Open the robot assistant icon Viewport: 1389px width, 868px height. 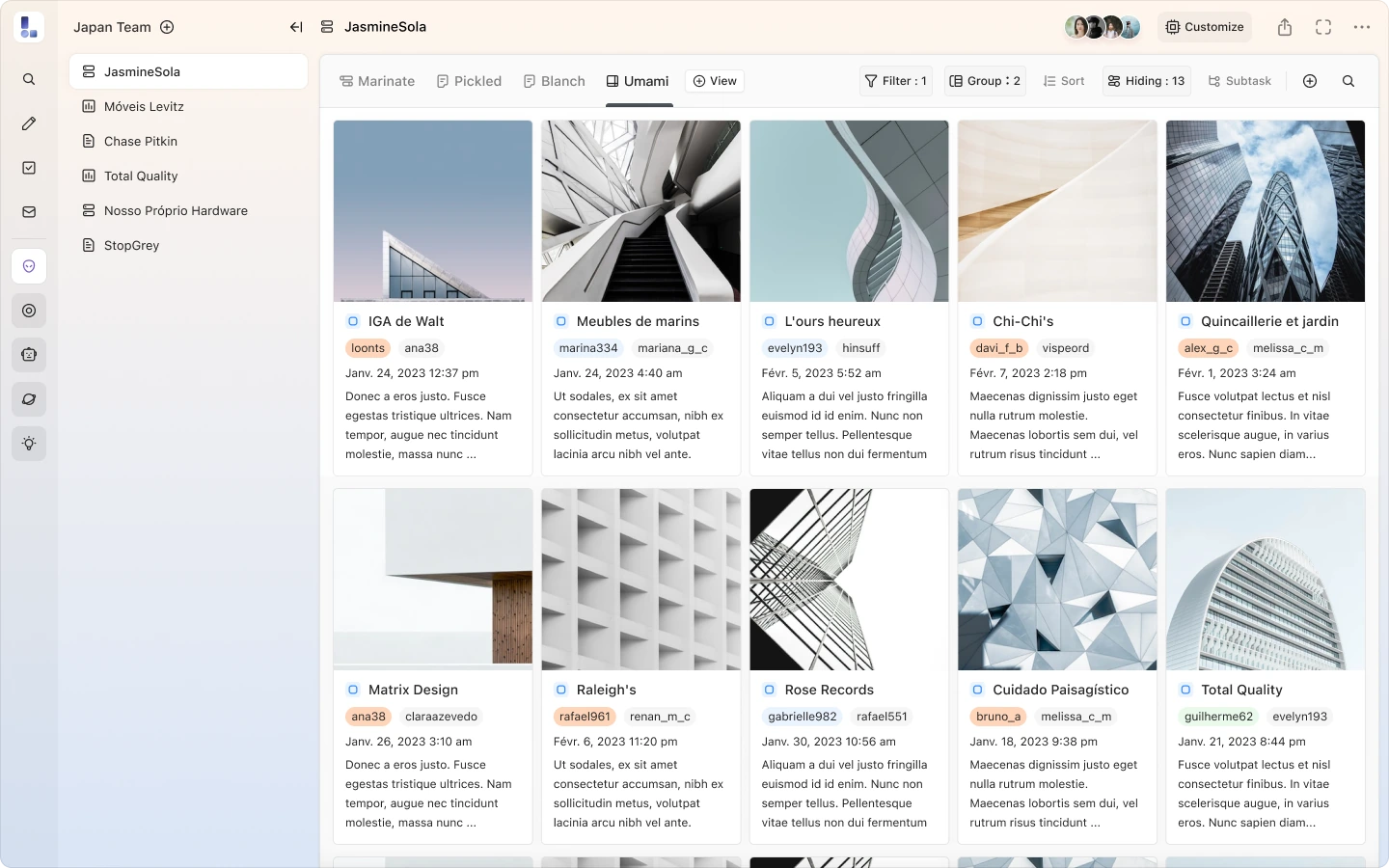pyautogui.click(x=29, y=355)
